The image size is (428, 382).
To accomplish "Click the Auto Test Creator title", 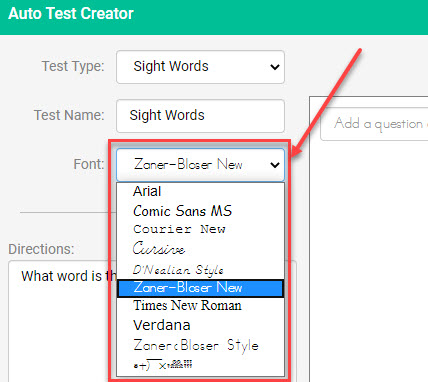I will pyautogui.click(x=71, y=14).
